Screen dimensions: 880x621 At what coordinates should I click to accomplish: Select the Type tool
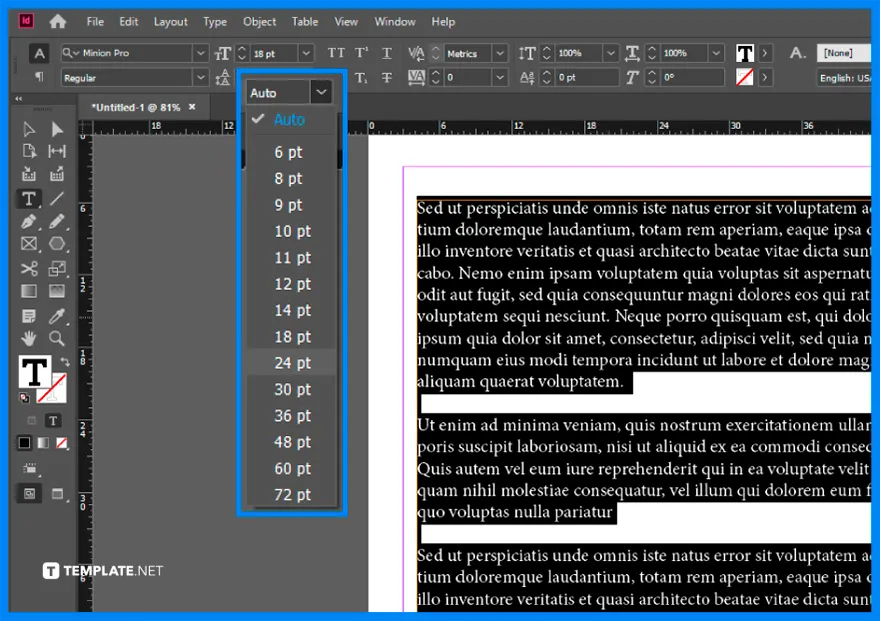coord(28,199)
